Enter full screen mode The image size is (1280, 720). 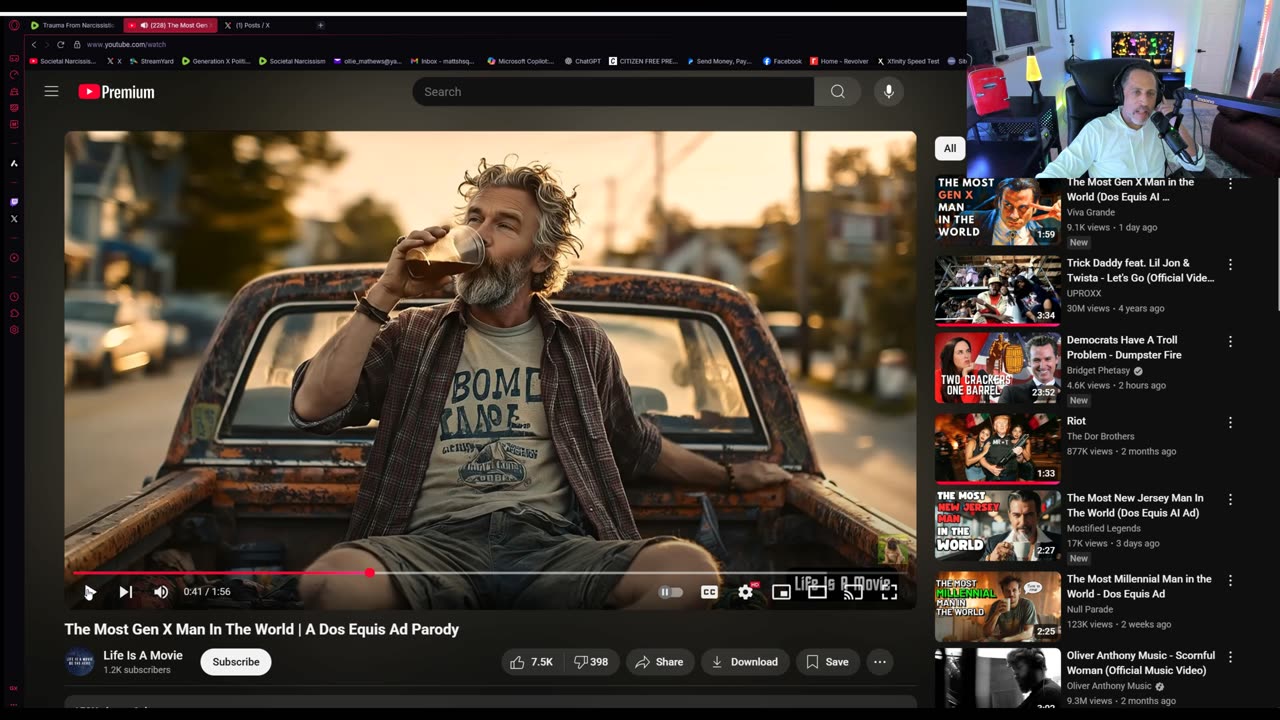(889, 592)
